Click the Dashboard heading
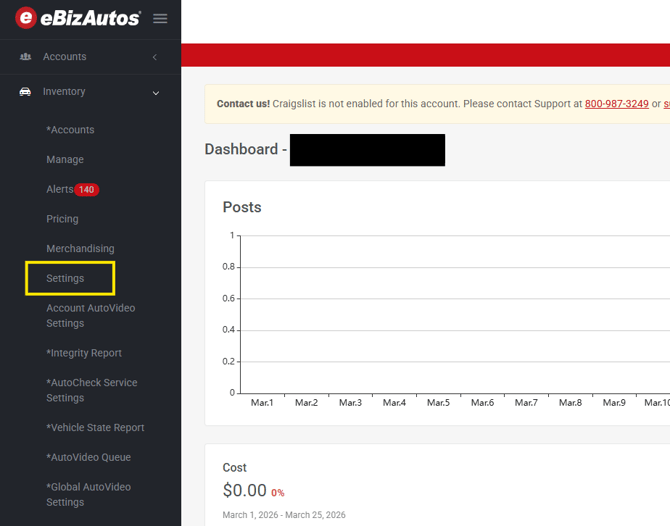The width and height of the screenshot is (670, 526). coord(246,149)
